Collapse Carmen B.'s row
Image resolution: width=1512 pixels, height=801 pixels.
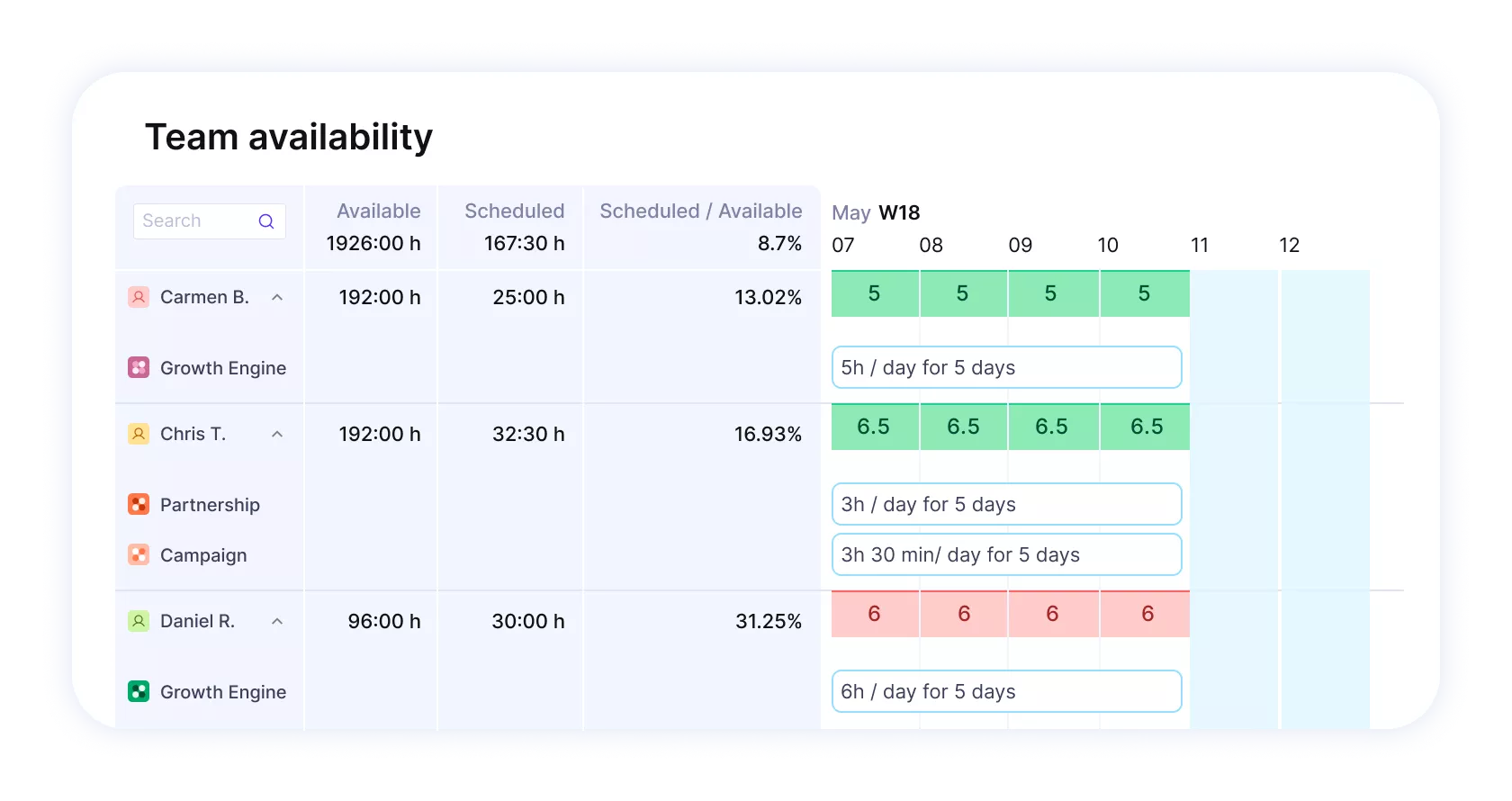[x=277, y=297]
